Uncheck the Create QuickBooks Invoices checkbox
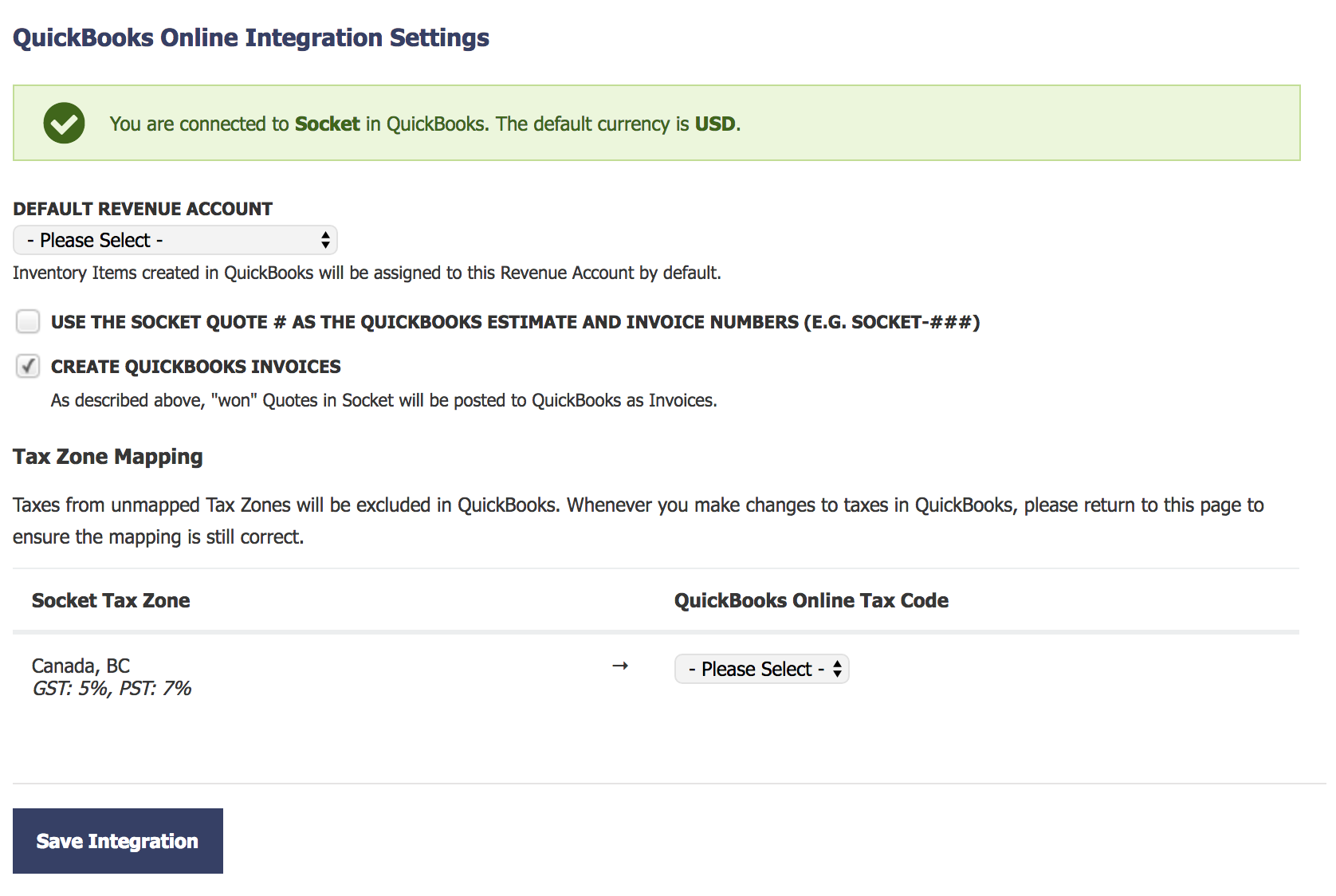Image resolution: width=1336 pixels, height=896 pixels. [28, 366]
